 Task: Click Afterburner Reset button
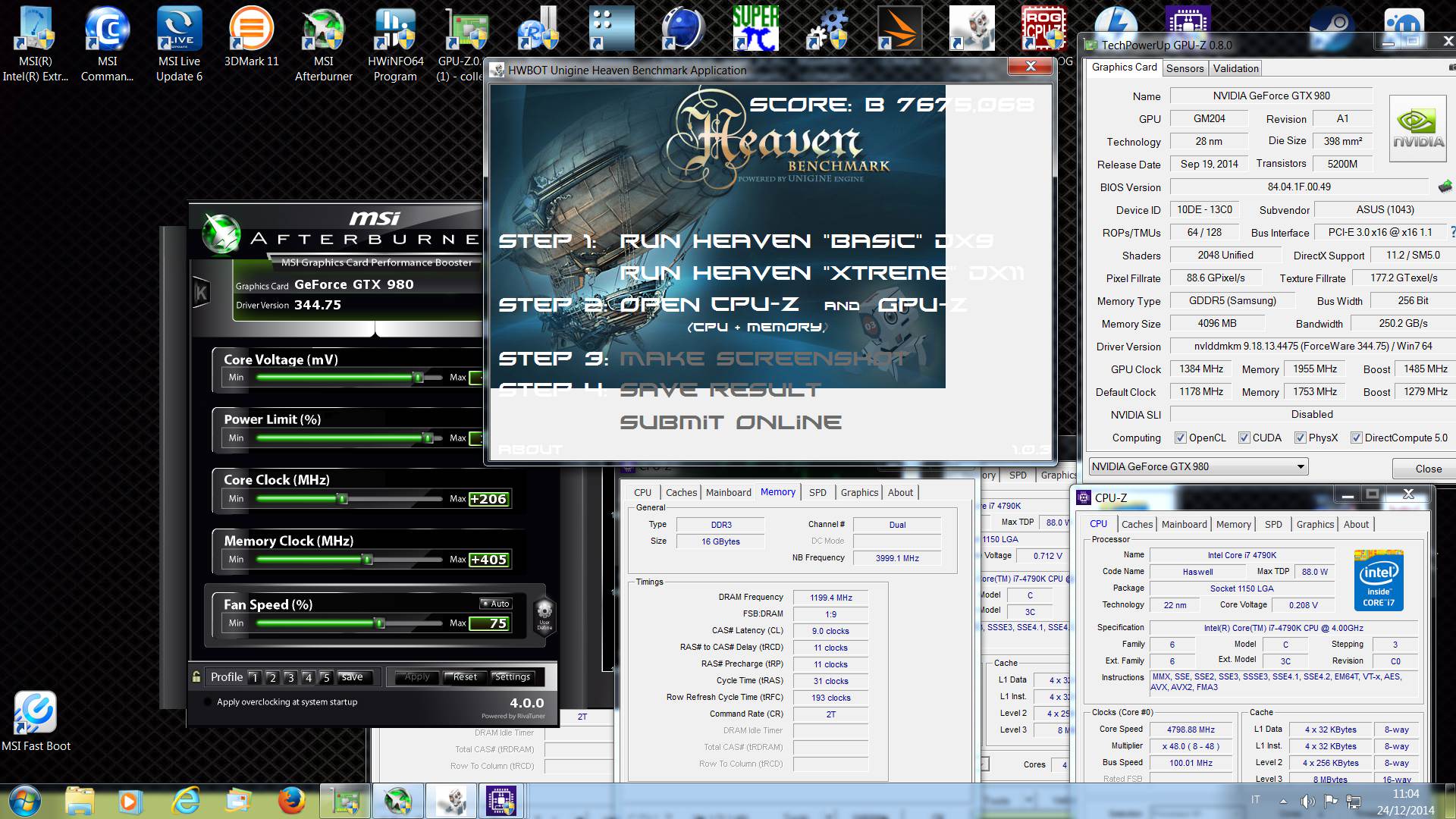(x=465, y=677)
